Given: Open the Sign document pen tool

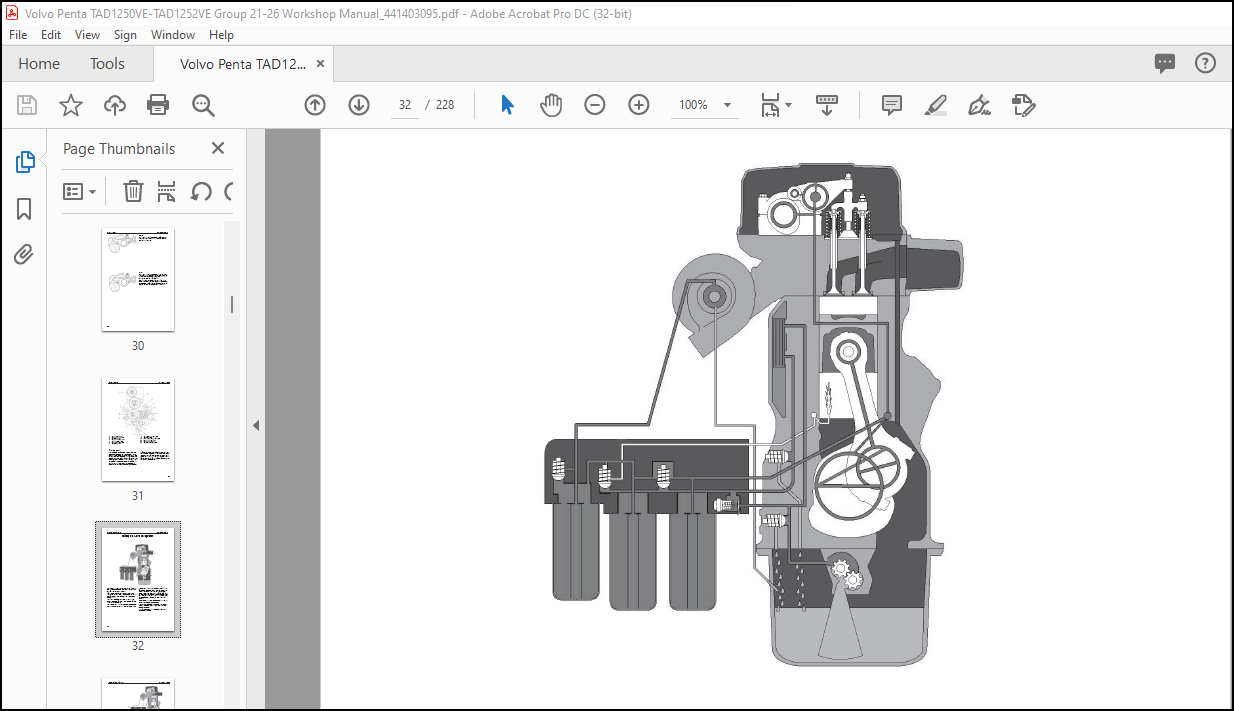Looking at the screenshot, I should pos(980,105).
